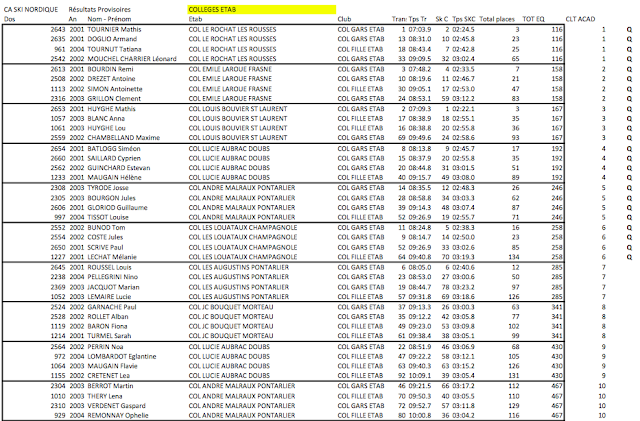Select the Total places column header
640x421 pixels.
(497, 19)
